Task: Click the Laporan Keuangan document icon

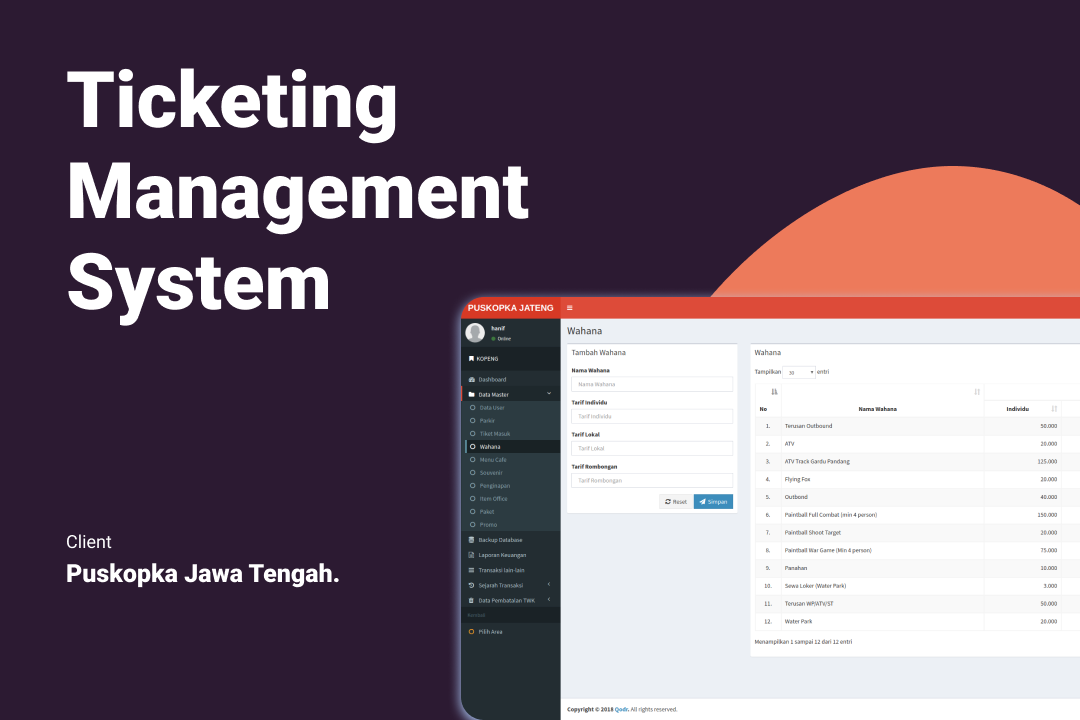Action: pyautogui.click(x=472, y=555)
